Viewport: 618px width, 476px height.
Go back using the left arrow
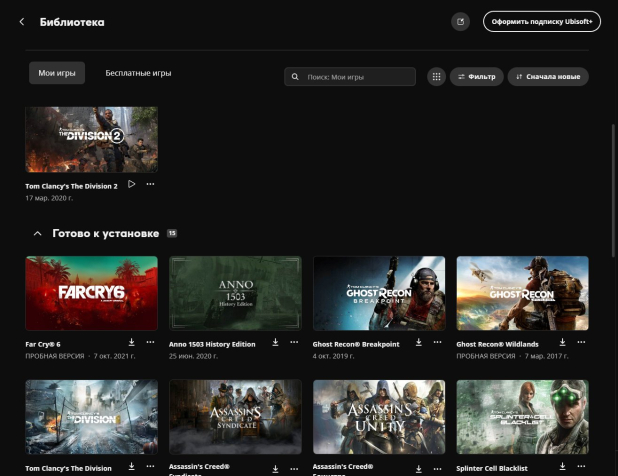click(x=22, y=22)
